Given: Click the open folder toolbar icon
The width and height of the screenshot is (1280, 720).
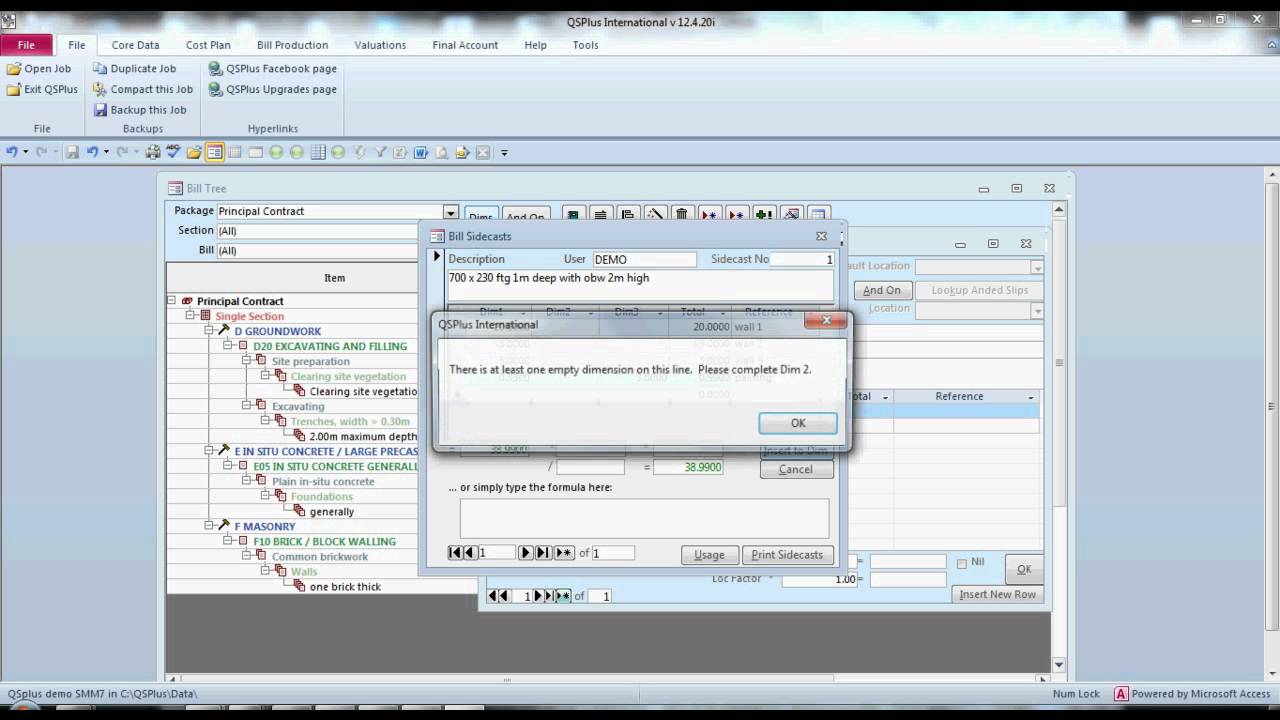Looking at the screenshot, I should pyautogui.click(x=193, y=153).
